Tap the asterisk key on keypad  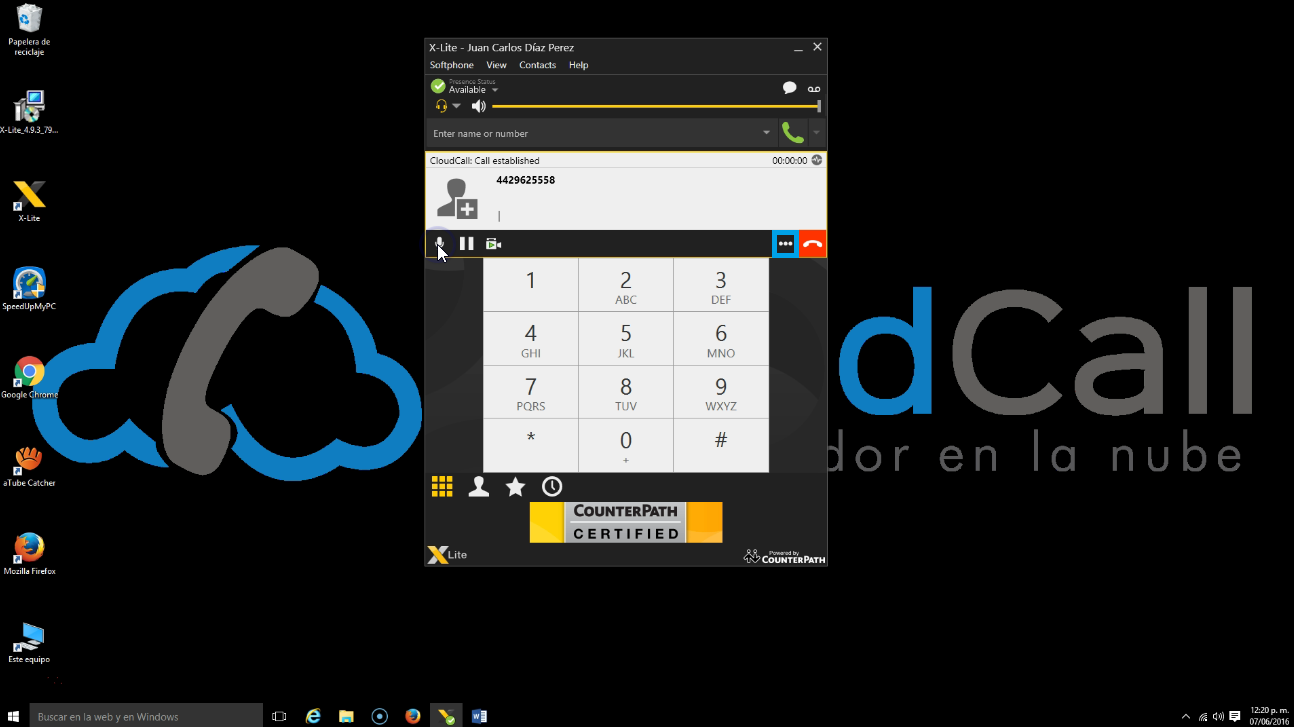coord(531,445)
